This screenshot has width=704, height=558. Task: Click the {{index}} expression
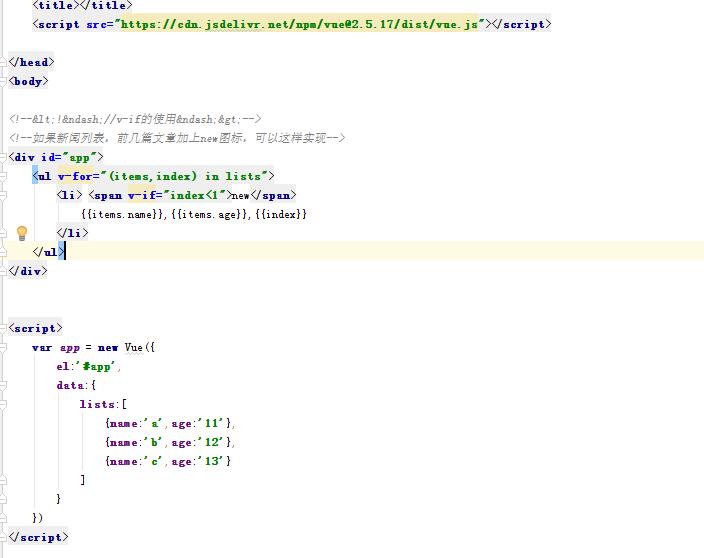(281, 214)
